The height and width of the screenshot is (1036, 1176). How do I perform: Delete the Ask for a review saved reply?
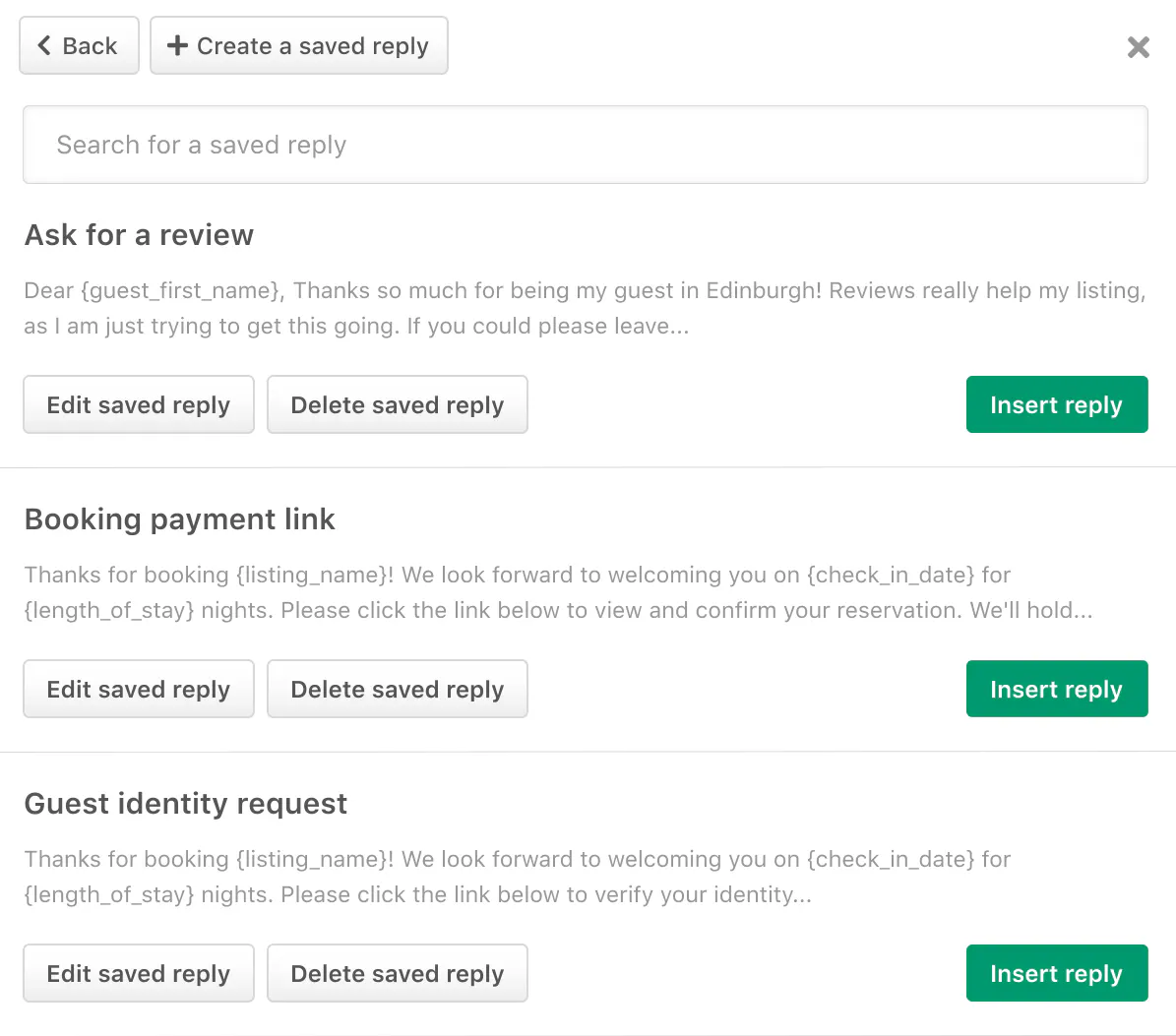pos(398,404)
